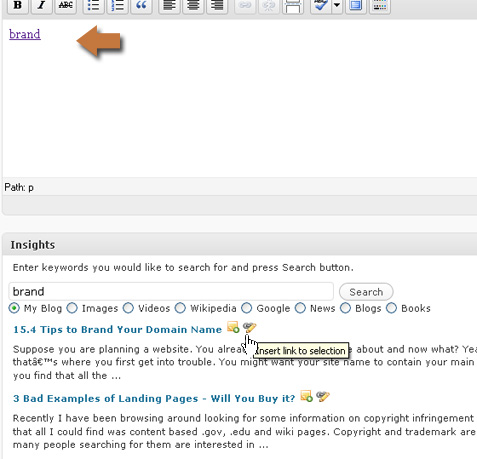The height and width of the screenshot is (459, 477).
Task: Toggle bold formatting in editor toolbar
Action: [17, 6]
